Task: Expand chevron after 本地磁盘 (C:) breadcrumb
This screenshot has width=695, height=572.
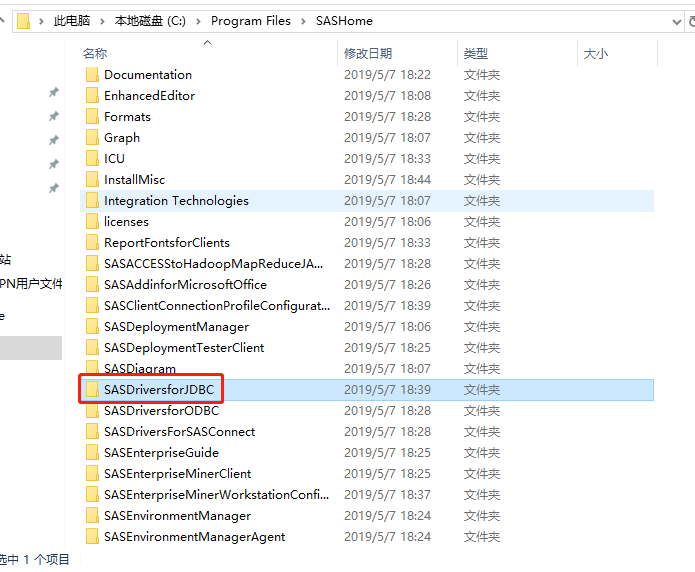Action: coord(198,21)
